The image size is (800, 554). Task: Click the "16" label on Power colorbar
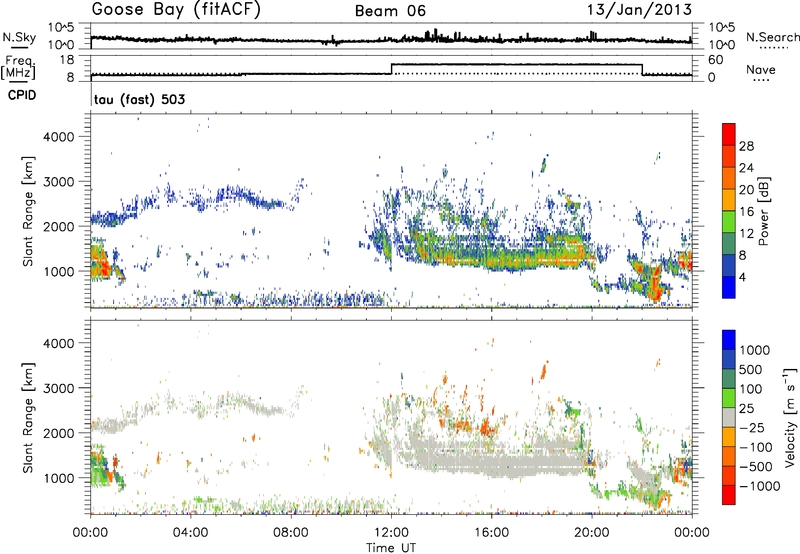[x=746, y=212]
